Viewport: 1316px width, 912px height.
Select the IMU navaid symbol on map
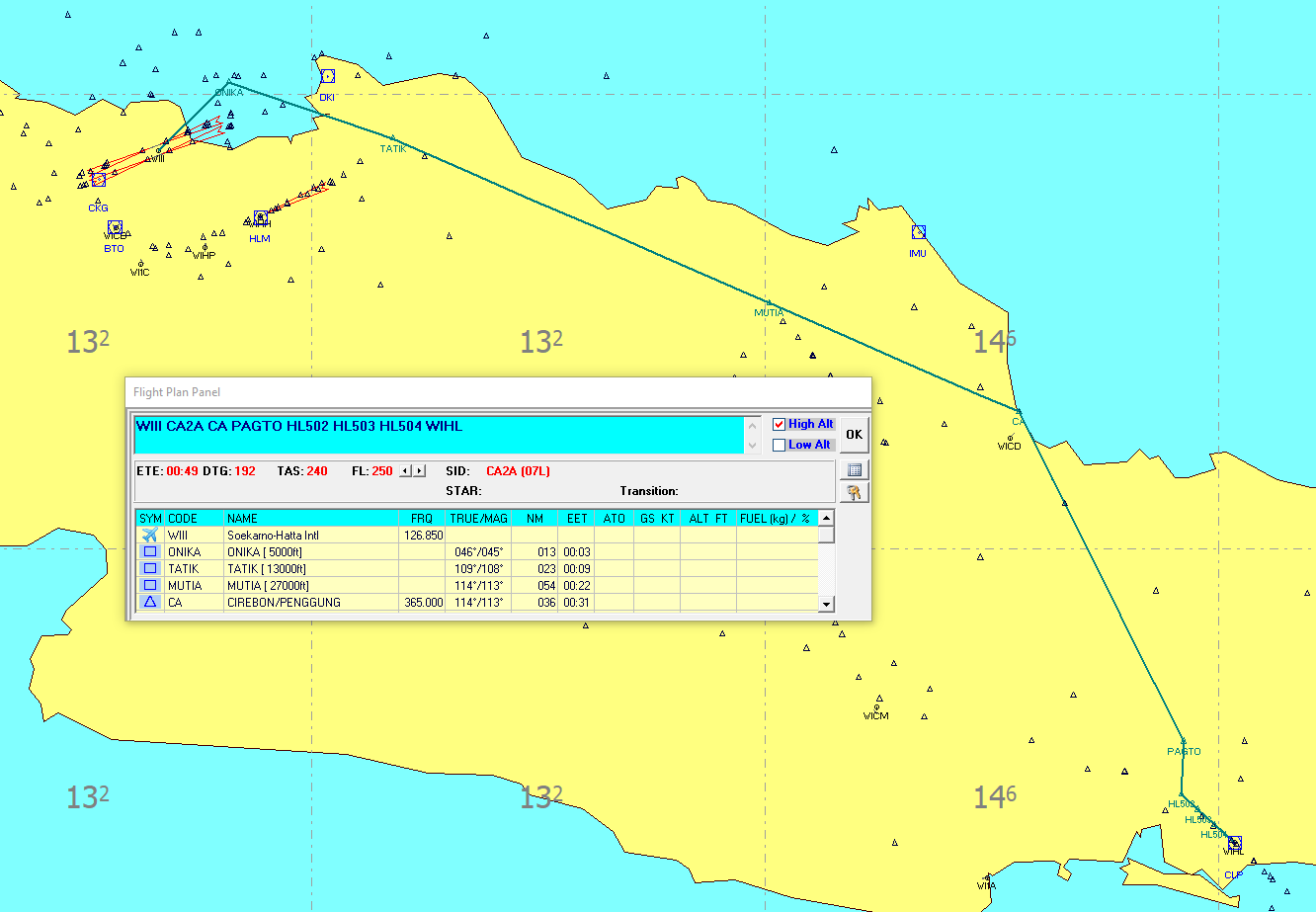[x=919, y=232]
